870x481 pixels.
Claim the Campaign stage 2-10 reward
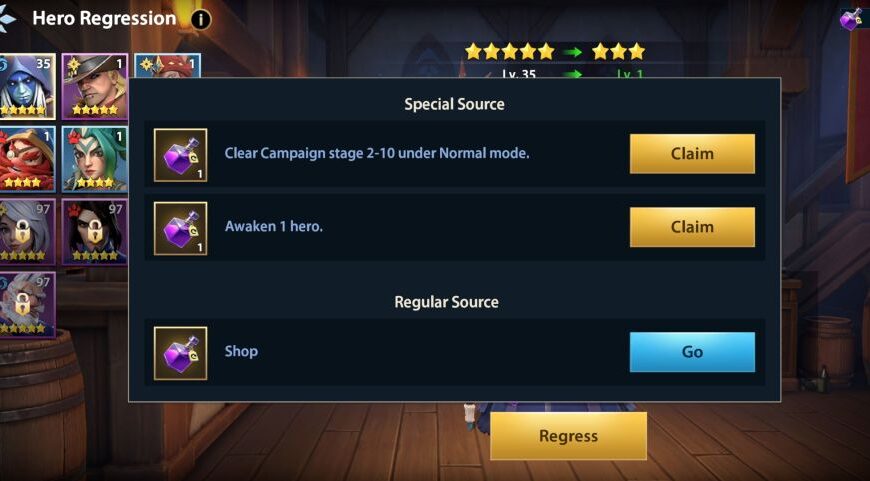click(x=692, y=154)
